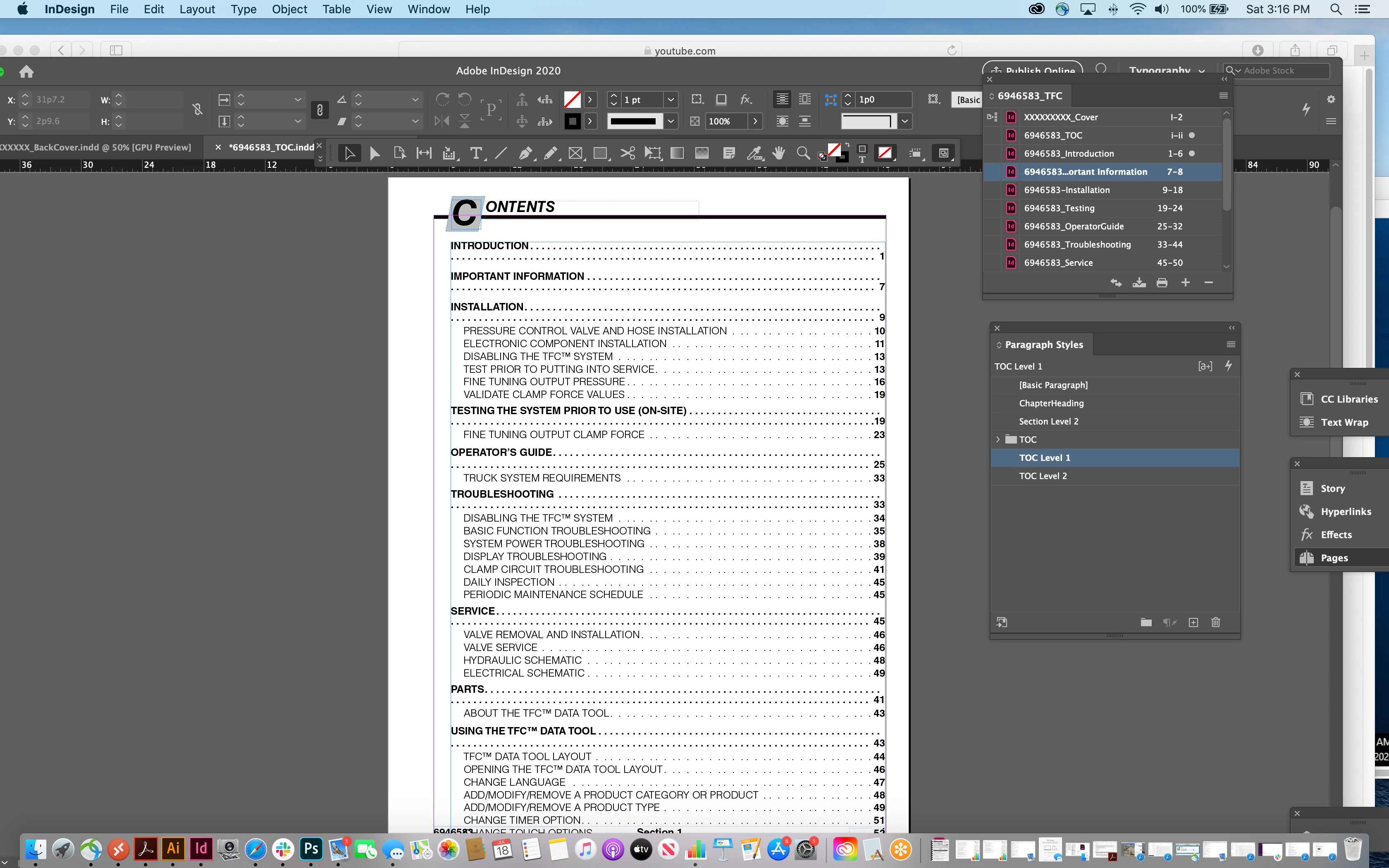1389x868 pixels.
Task: Choose the Eyedropper tool
Action: pyautogui.click(x=754, y=153)
